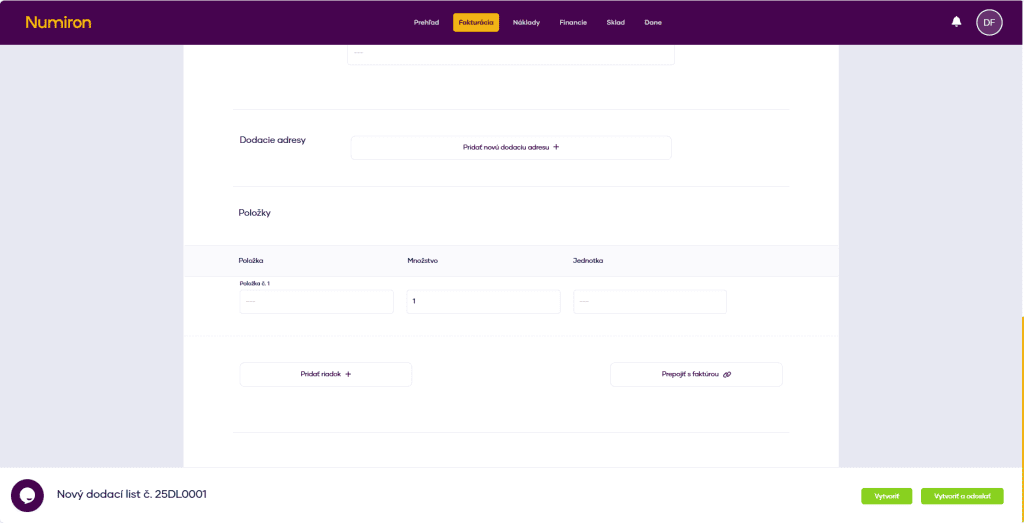Open the Jednotka unit field

click(649, 301)
